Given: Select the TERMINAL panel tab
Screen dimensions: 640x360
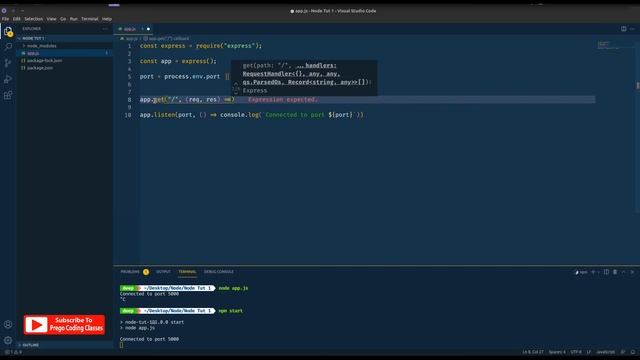Looking at the screenshot, I should 187,272.
